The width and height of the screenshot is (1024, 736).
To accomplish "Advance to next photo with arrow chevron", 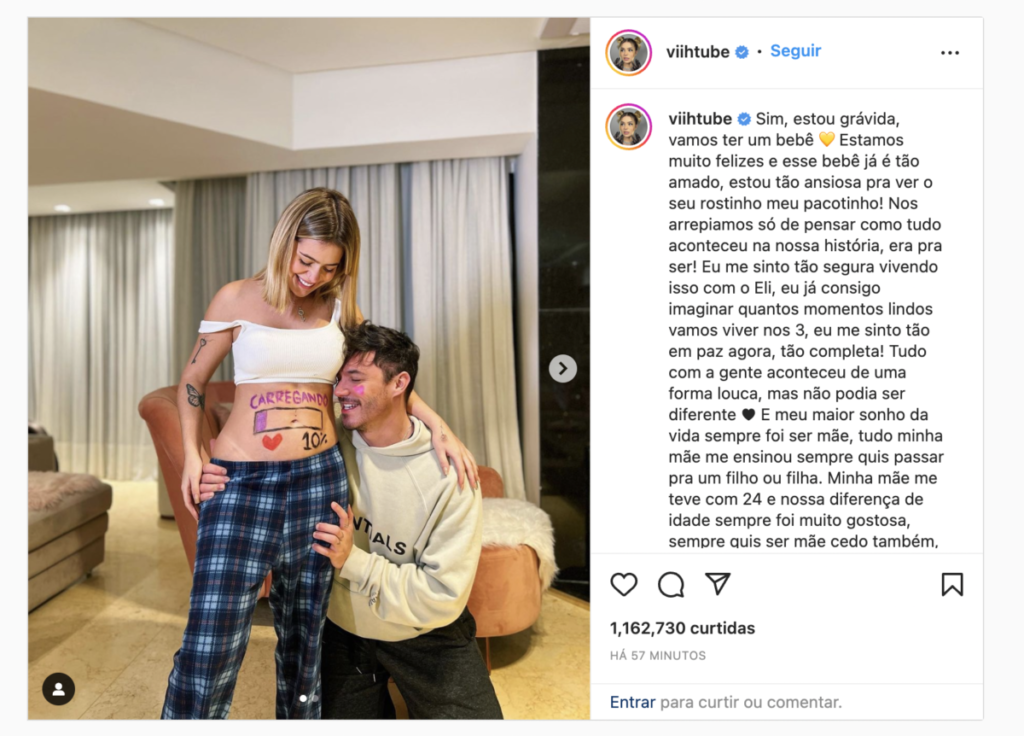I will tap(562, 368).
